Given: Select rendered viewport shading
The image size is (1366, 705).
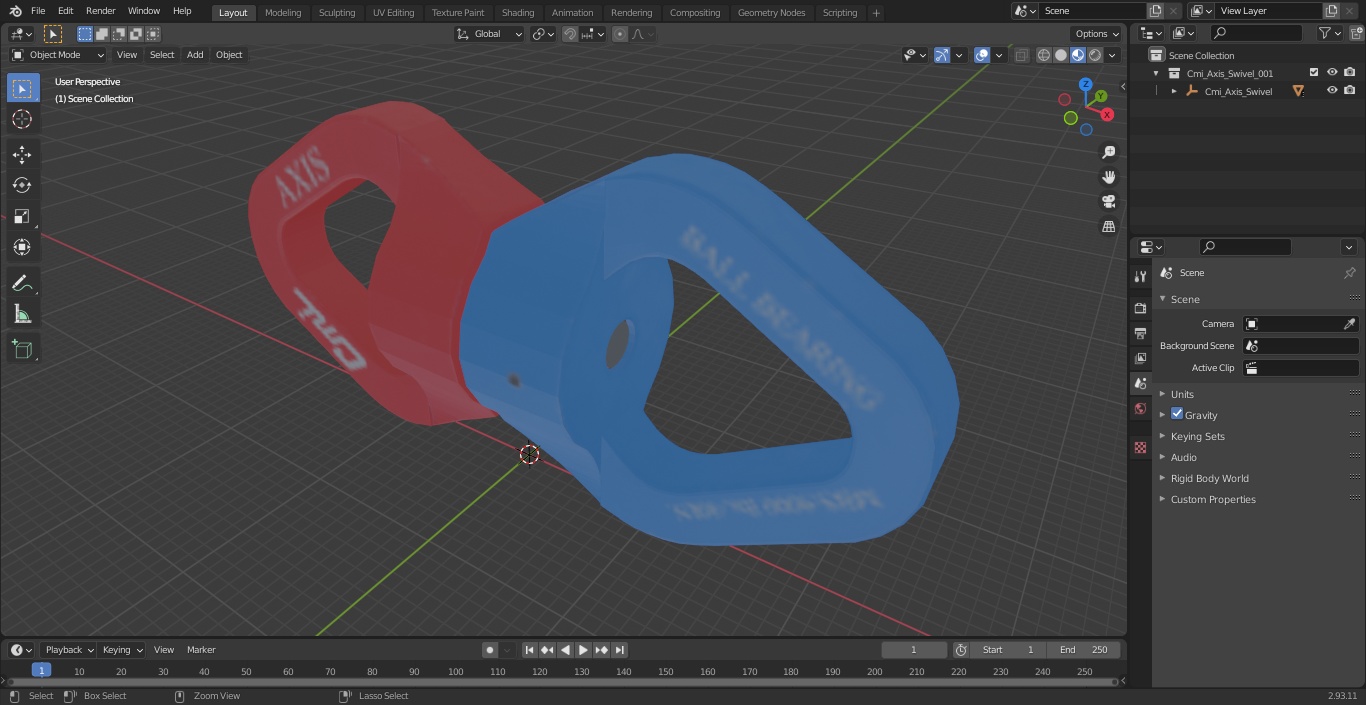Looking at the screenshot, I should 1095,55.
